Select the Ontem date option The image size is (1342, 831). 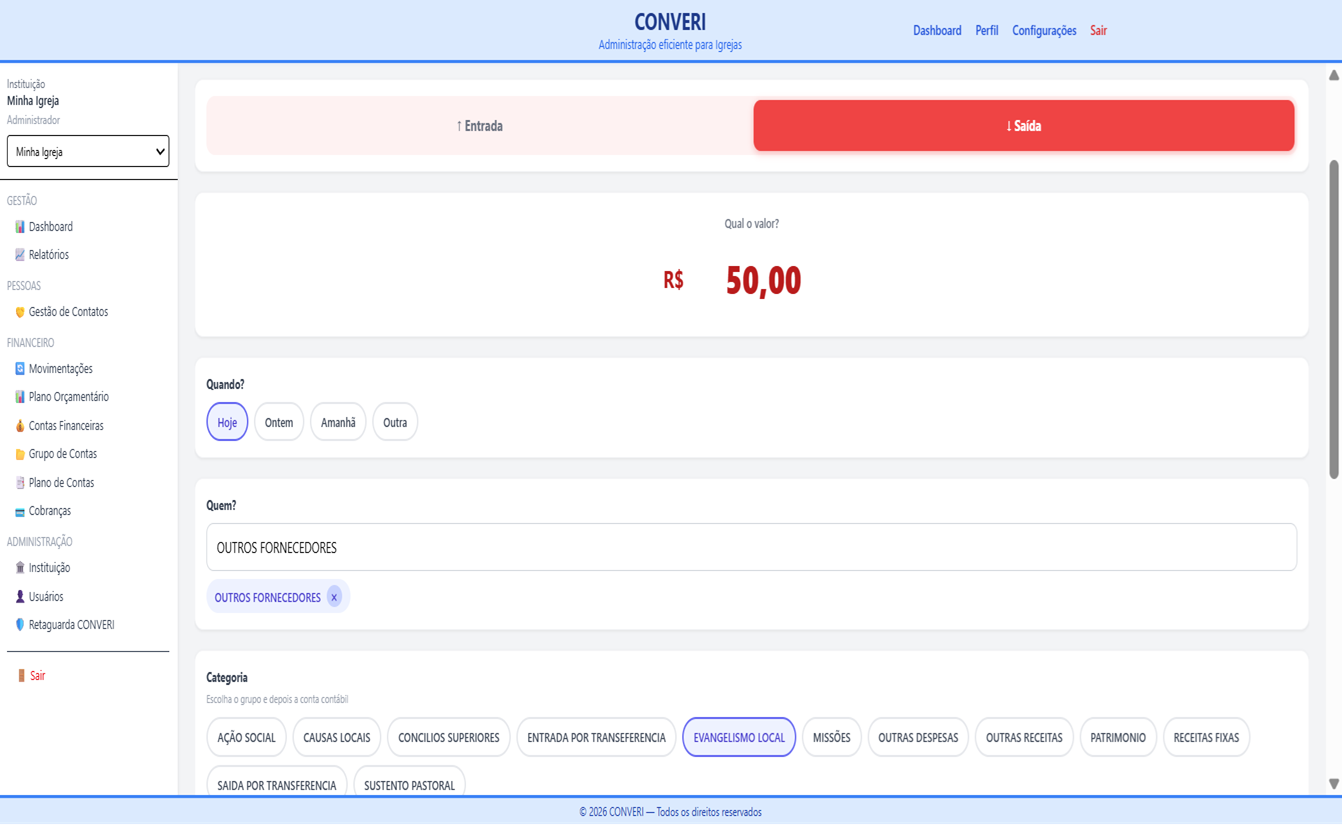pos(279,422)
